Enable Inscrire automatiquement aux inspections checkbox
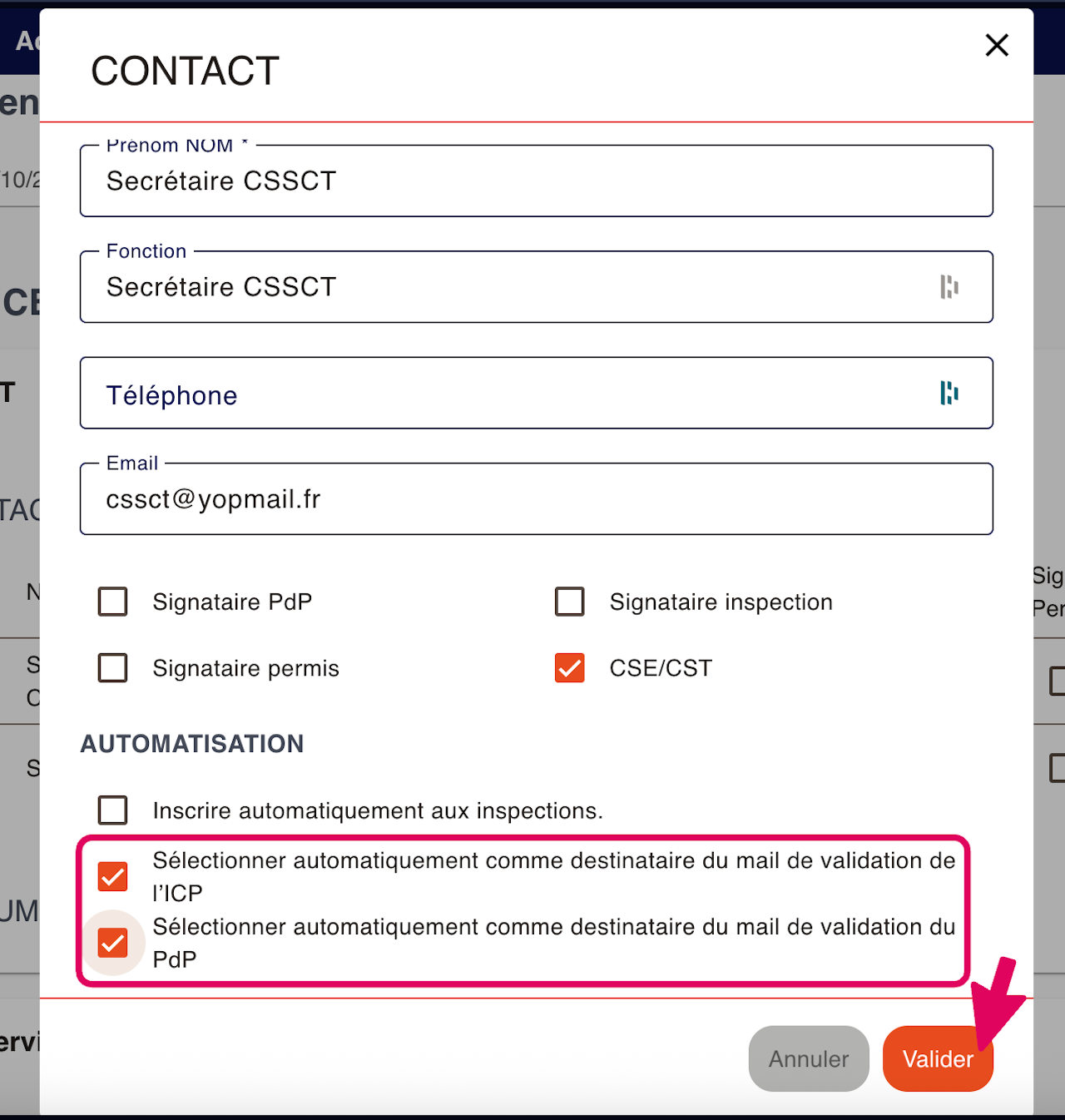 pos(113,810)
